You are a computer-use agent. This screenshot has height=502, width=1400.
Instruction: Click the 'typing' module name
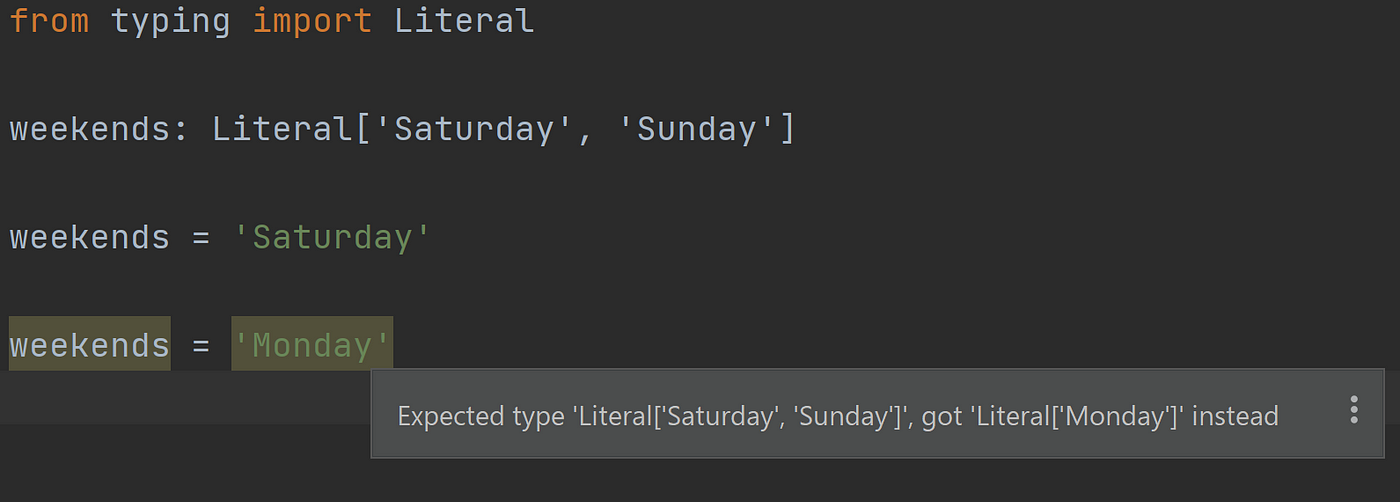171,22
